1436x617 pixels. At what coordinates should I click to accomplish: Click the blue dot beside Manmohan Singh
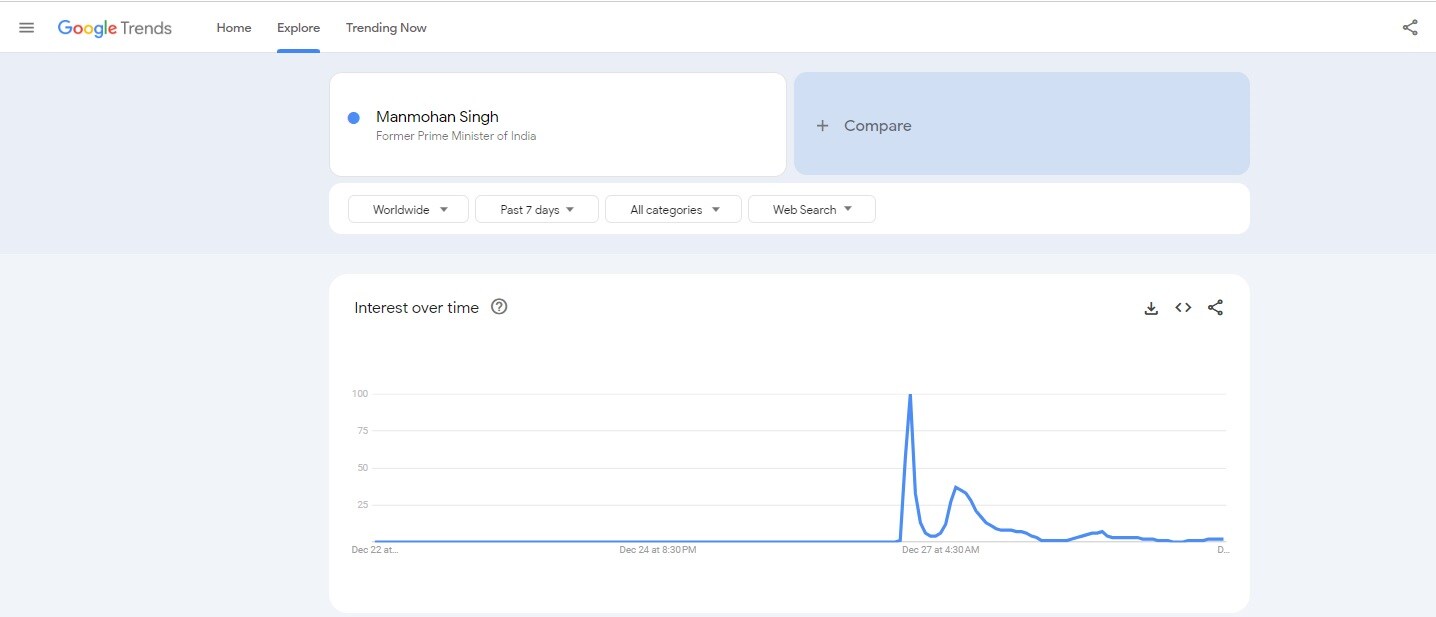[353, 118]
